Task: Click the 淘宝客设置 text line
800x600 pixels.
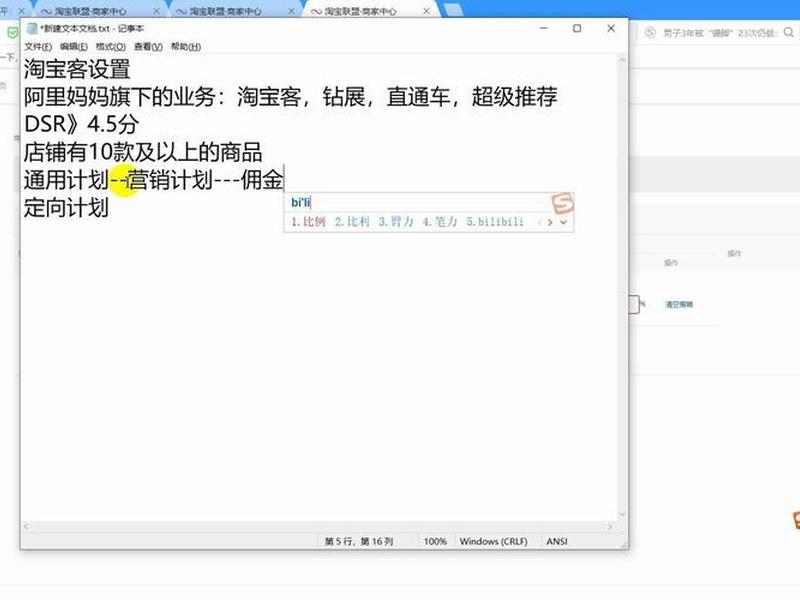Action: (77, 69)
